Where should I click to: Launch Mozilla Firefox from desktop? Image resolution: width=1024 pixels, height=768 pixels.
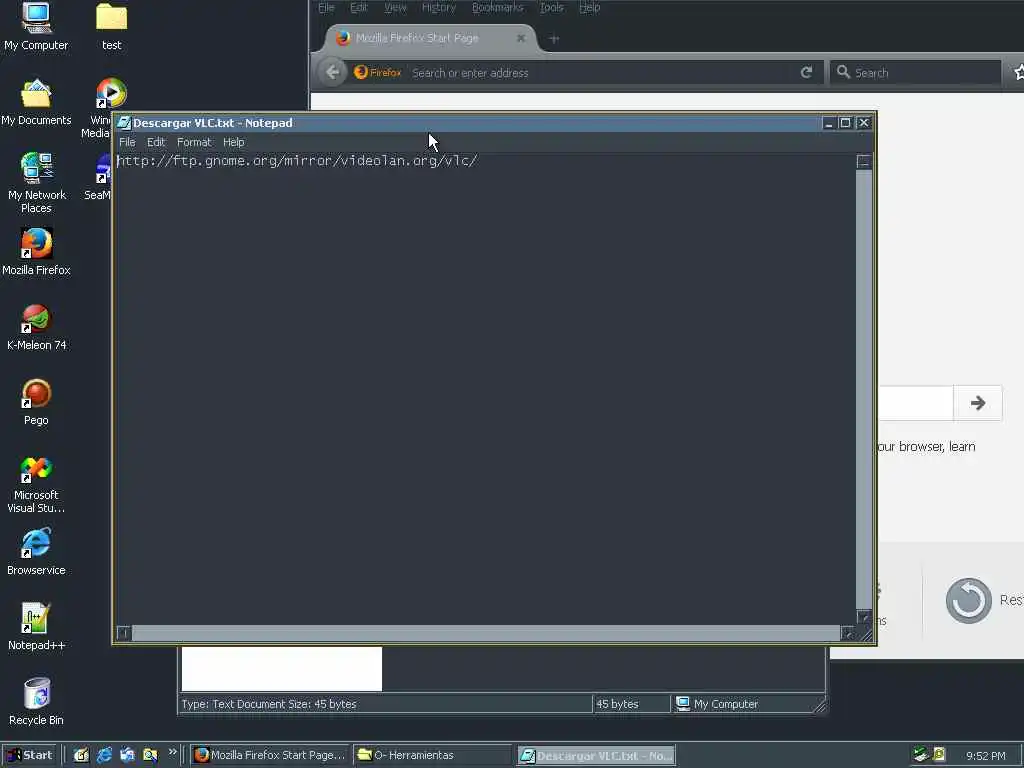pos(36,251)
